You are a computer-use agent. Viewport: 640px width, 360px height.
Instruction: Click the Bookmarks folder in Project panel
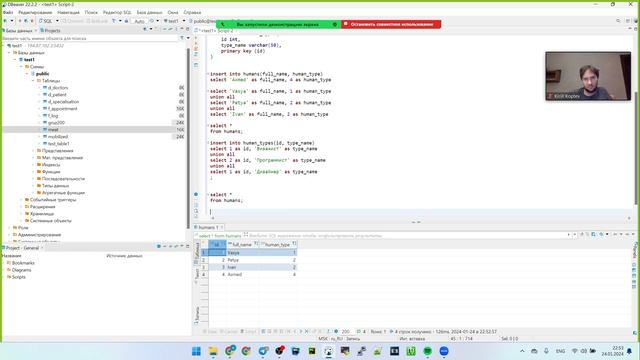tap(23, 263)
